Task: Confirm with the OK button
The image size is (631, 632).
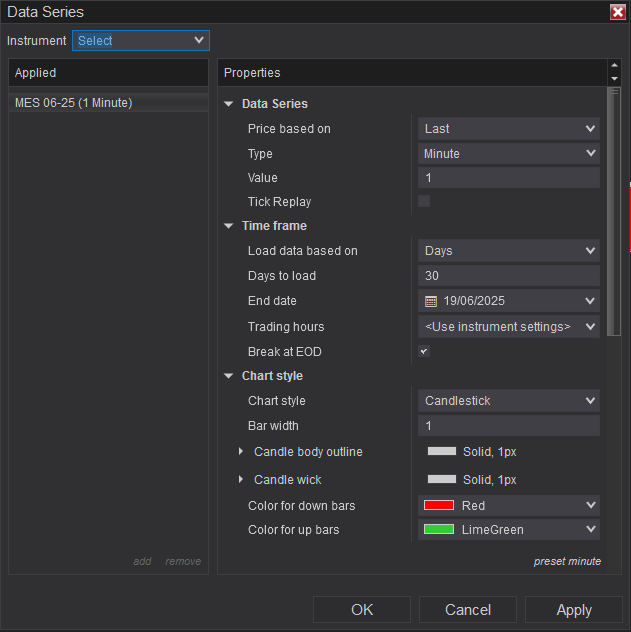Action: [x=362, y=609]
